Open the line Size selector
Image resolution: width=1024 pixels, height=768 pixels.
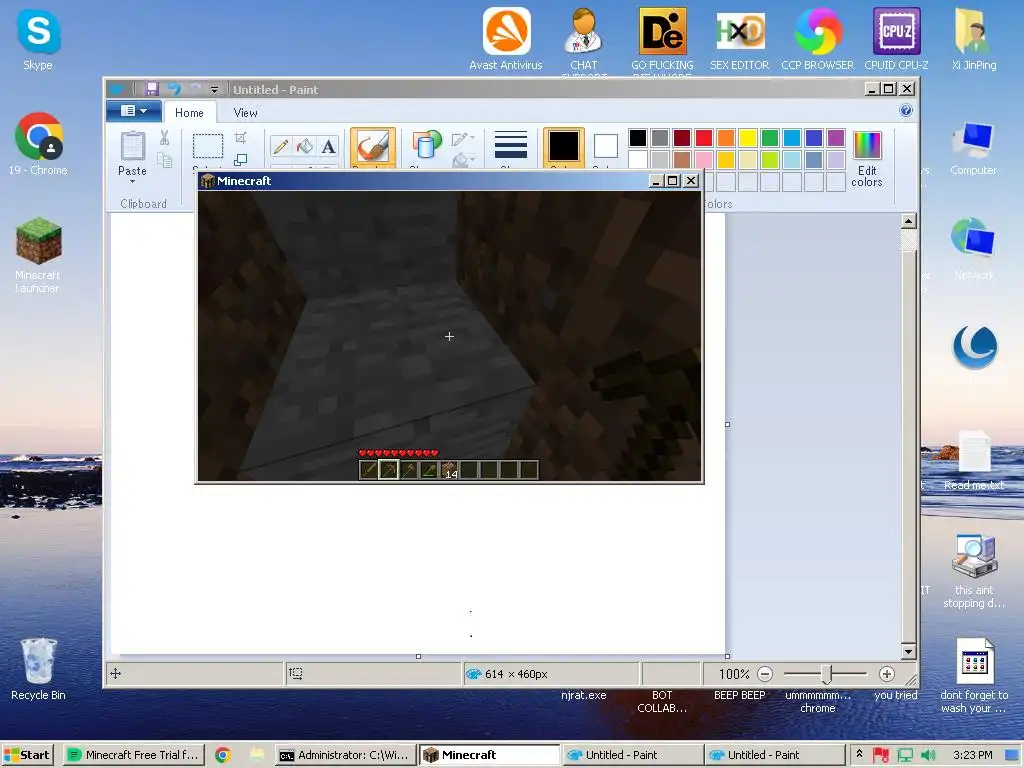(511, 145)
